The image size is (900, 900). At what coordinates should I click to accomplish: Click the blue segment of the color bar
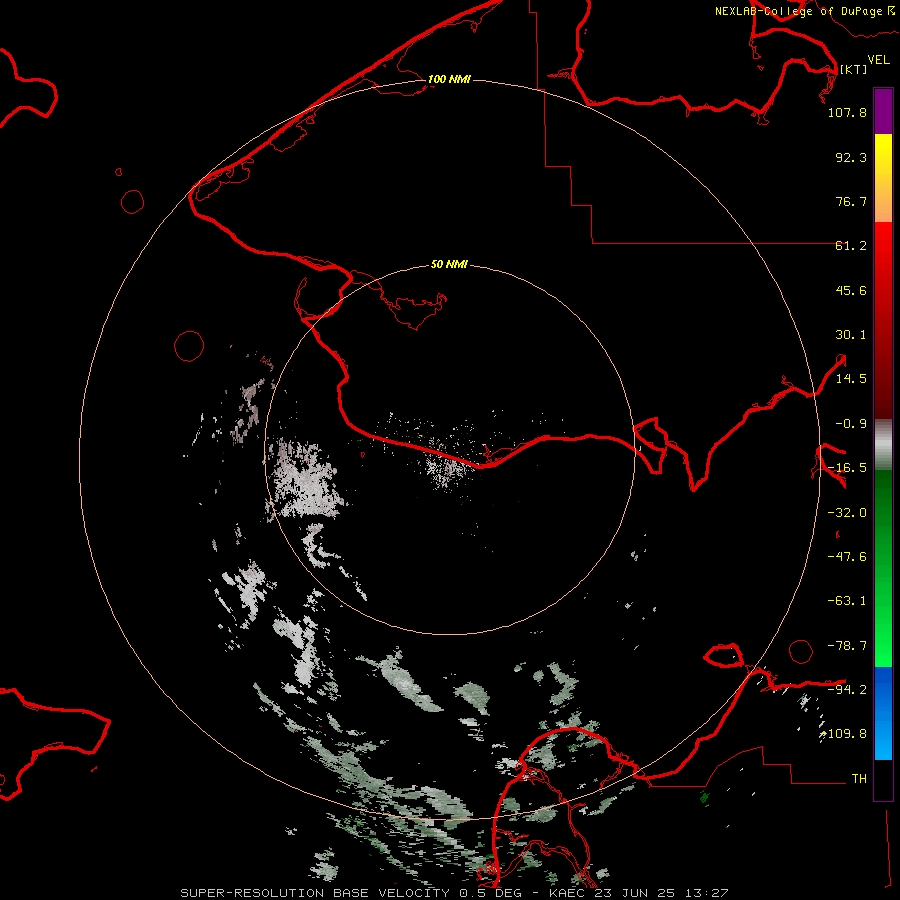tap(883, 712)
